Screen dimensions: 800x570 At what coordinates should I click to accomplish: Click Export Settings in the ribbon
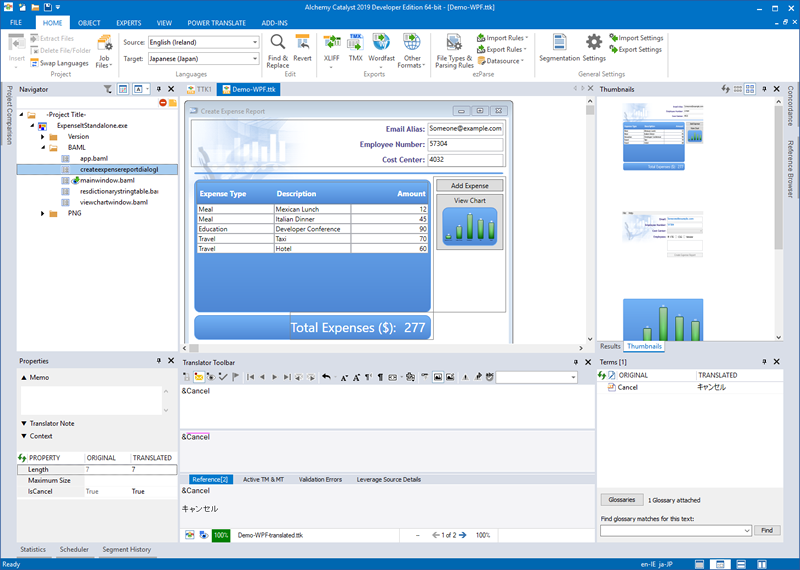pyautogui.click(x=636, y=49)
